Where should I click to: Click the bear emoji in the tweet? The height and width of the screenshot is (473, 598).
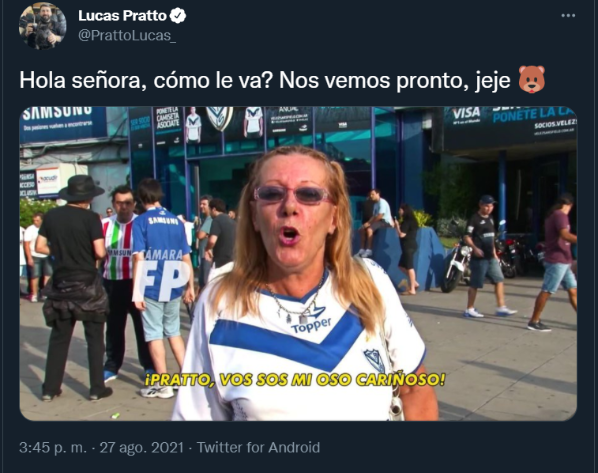pos(532,80)
